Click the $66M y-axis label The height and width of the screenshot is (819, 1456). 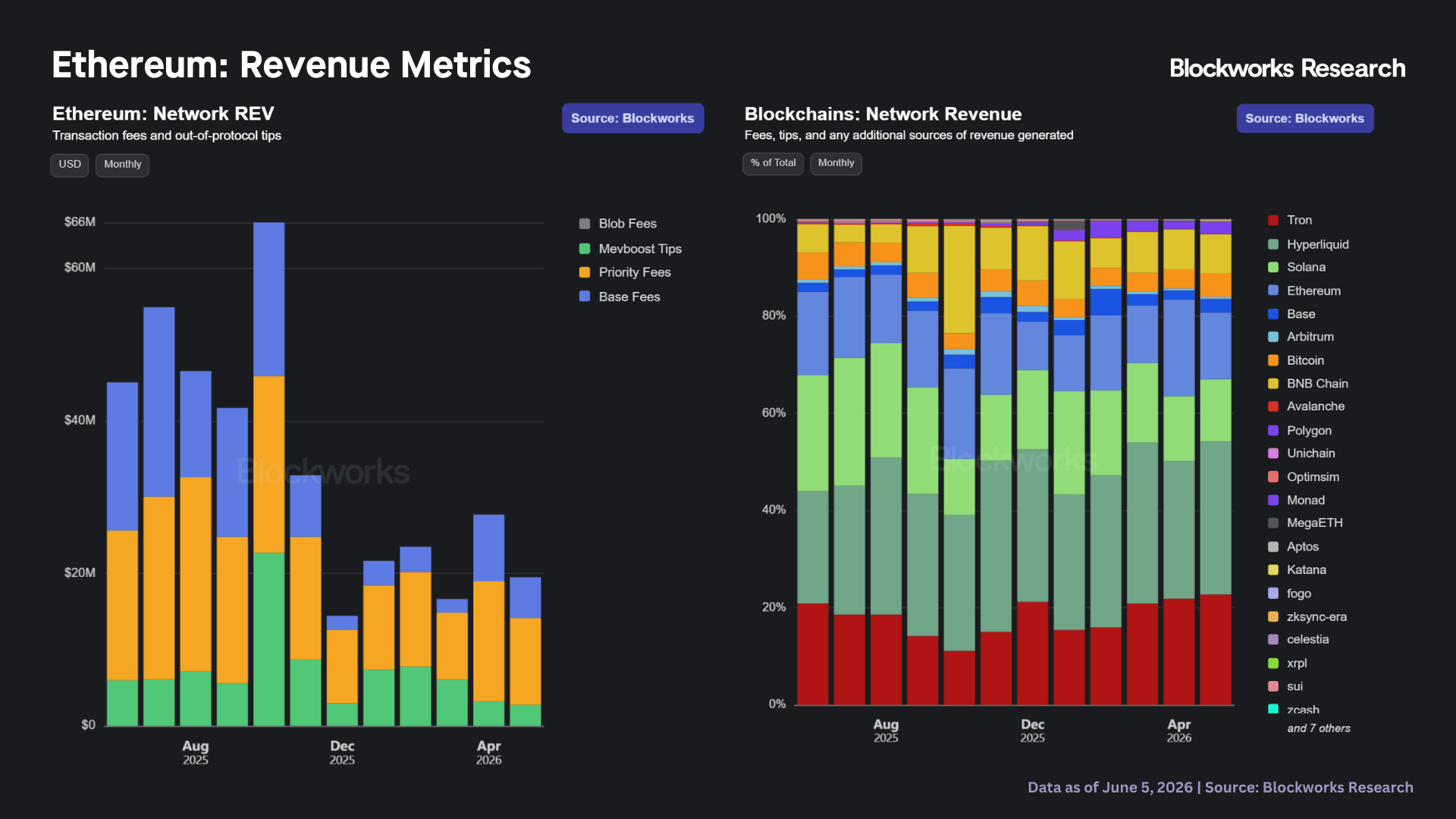coord(80,222)
